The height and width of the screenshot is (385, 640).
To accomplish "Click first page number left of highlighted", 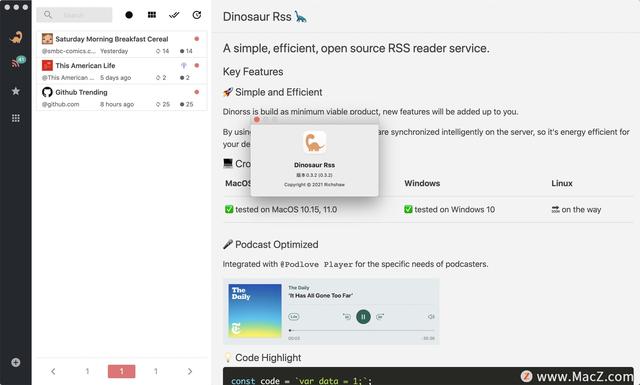I will point(87,371).
